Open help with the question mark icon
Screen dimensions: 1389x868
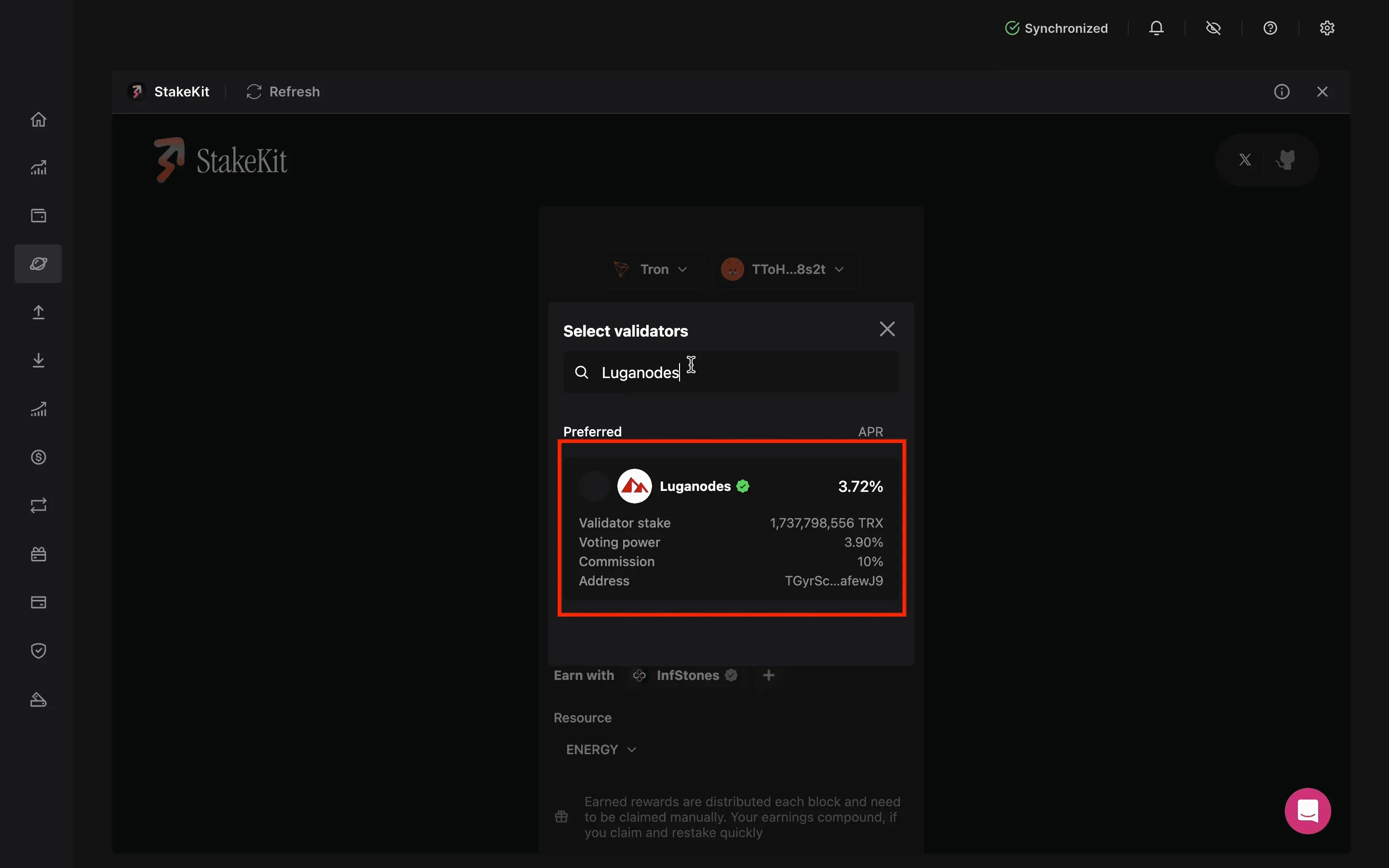(1270, 28)
